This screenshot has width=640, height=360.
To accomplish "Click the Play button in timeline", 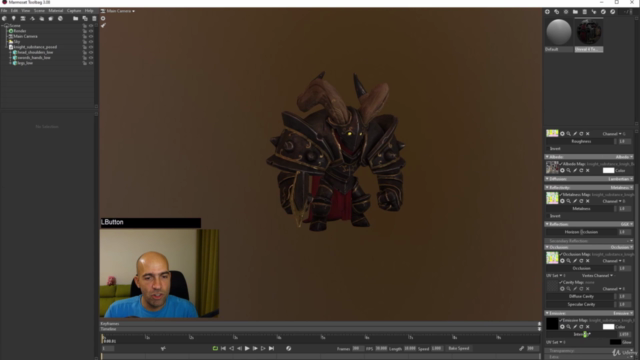I will (x=247, y=348).
